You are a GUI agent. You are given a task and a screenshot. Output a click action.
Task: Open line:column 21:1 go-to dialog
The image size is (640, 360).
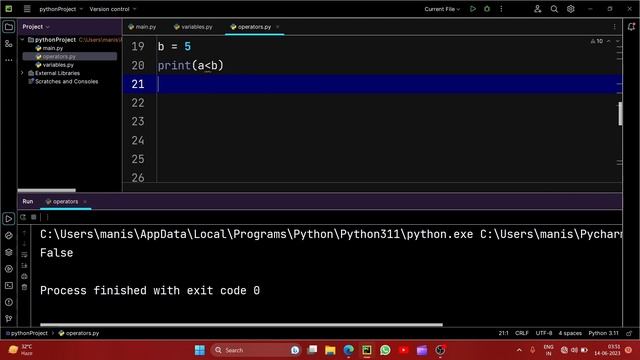[503, 333]
